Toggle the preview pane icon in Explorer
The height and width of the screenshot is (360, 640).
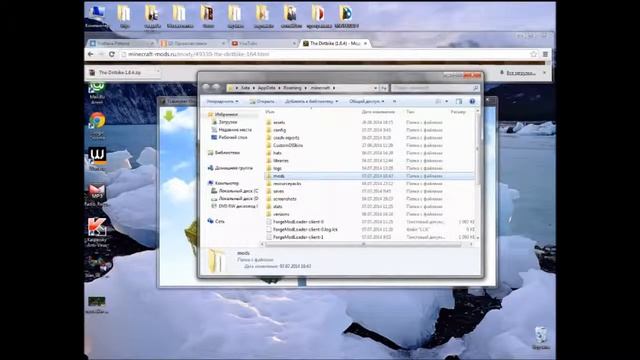pyautogui.click(x=459, y=101)
